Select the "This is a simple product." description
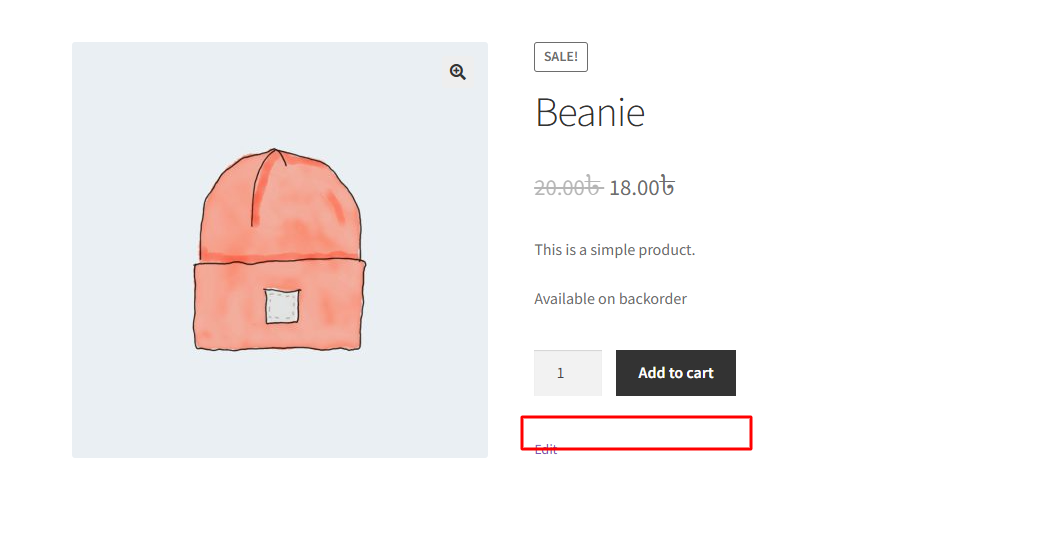The image size is (1059, 549). point(614,250)
